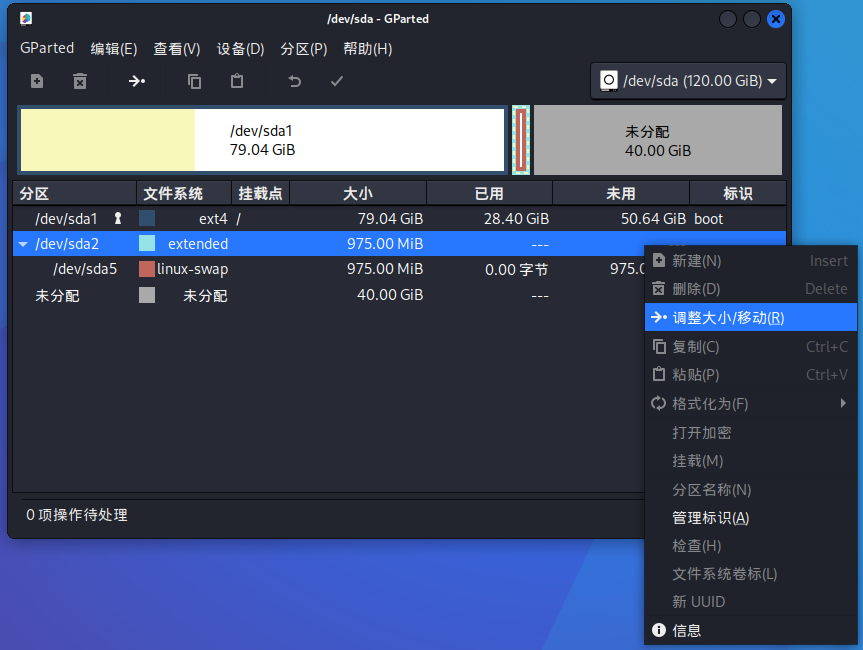Click the 挂载点 column header

pyautogui.click(x=260, y=193)
